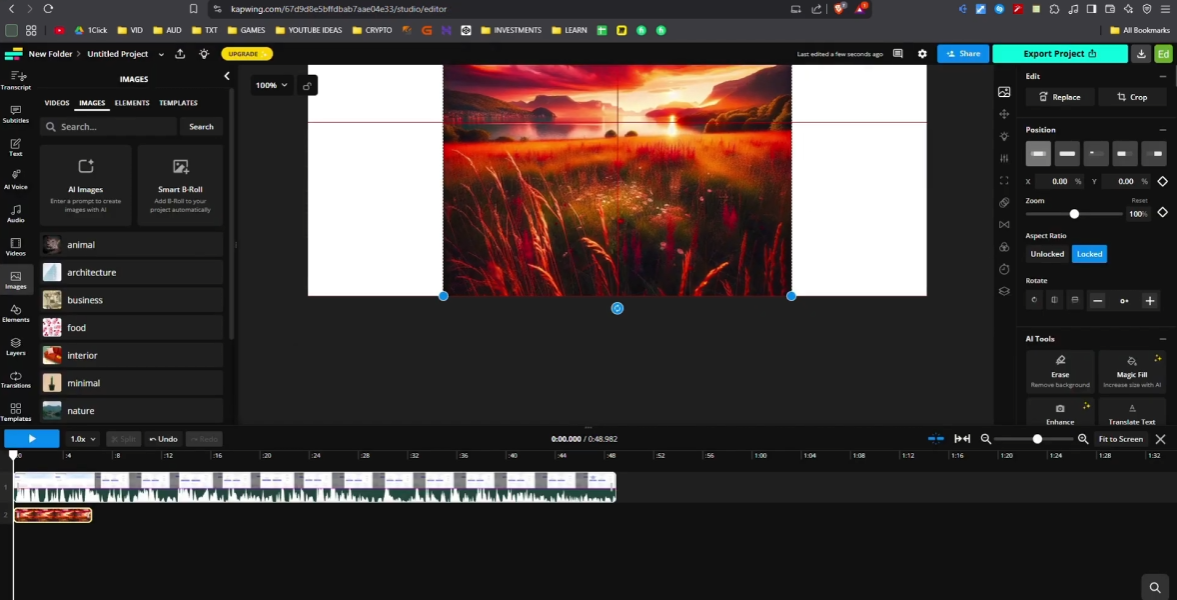The width and height of the screenshot is (1177, 600).
Task: Open the Audio panel
Action: [16, 214]
